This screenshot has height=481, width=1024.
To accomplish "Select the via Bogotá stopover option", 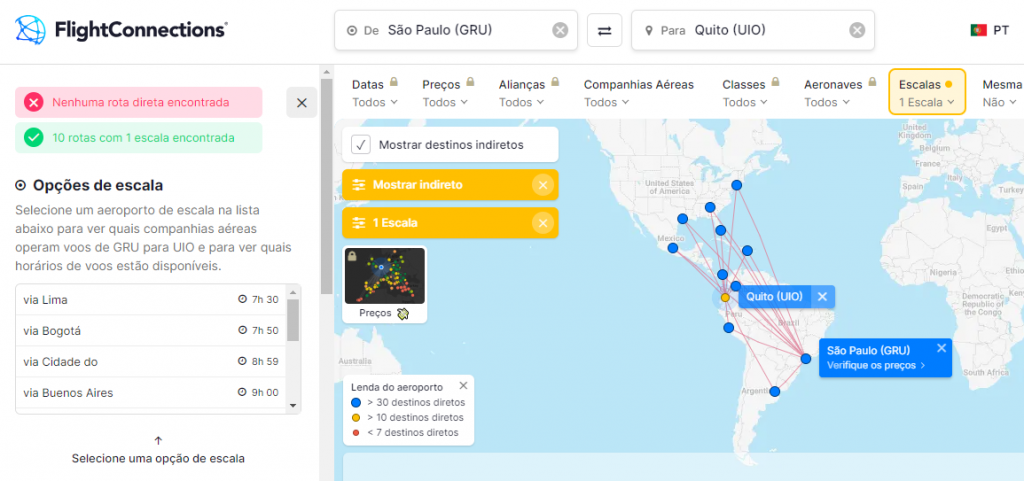I will (151, 331).
